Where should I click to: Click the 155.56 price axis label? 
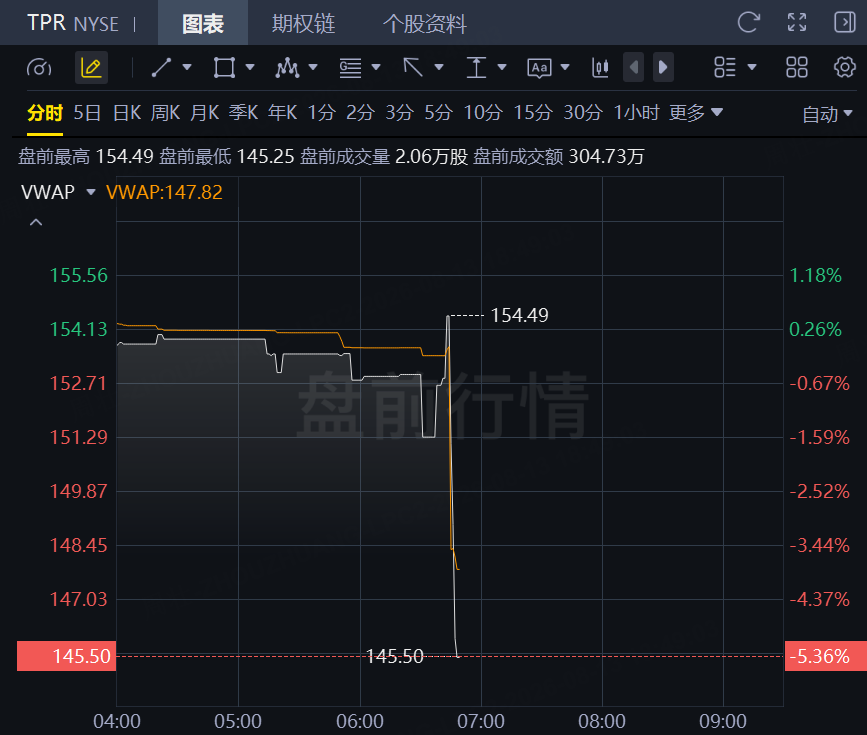(x=79, y=275)
